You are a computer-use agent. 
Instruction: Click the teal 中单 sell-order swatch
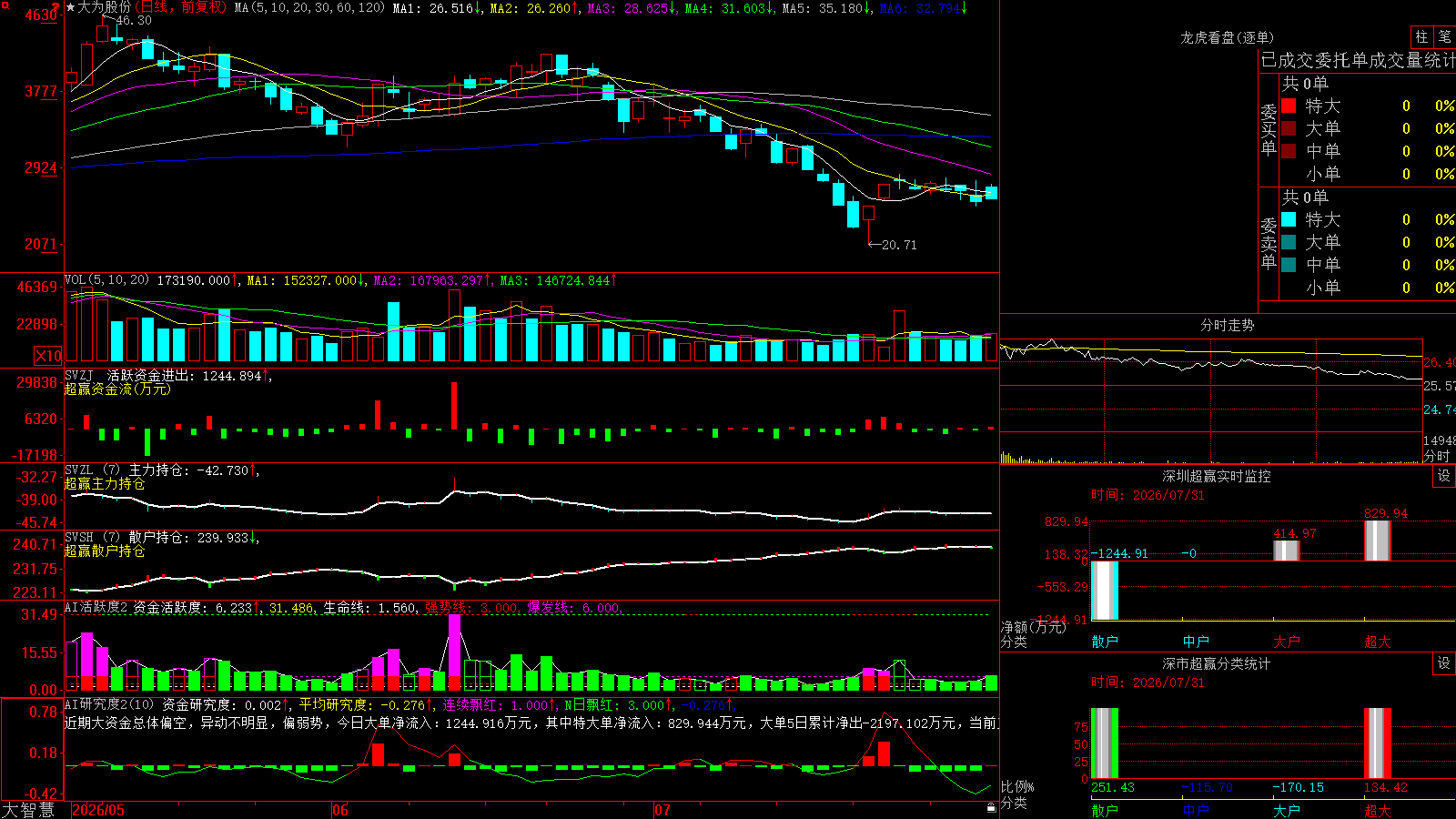1289,265
